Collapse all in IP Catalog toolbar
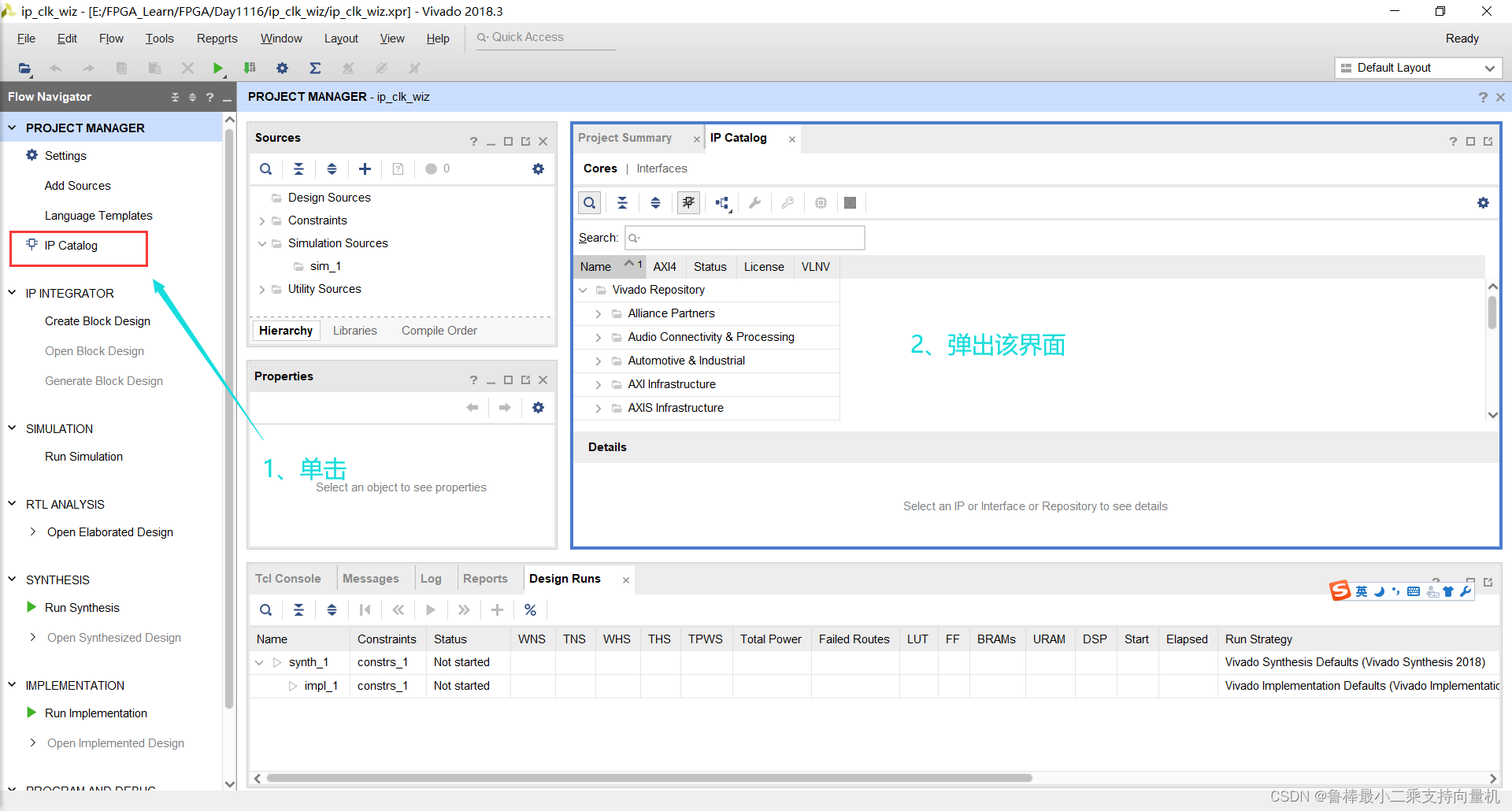1512x811 pixels. [x=622, y=203]
